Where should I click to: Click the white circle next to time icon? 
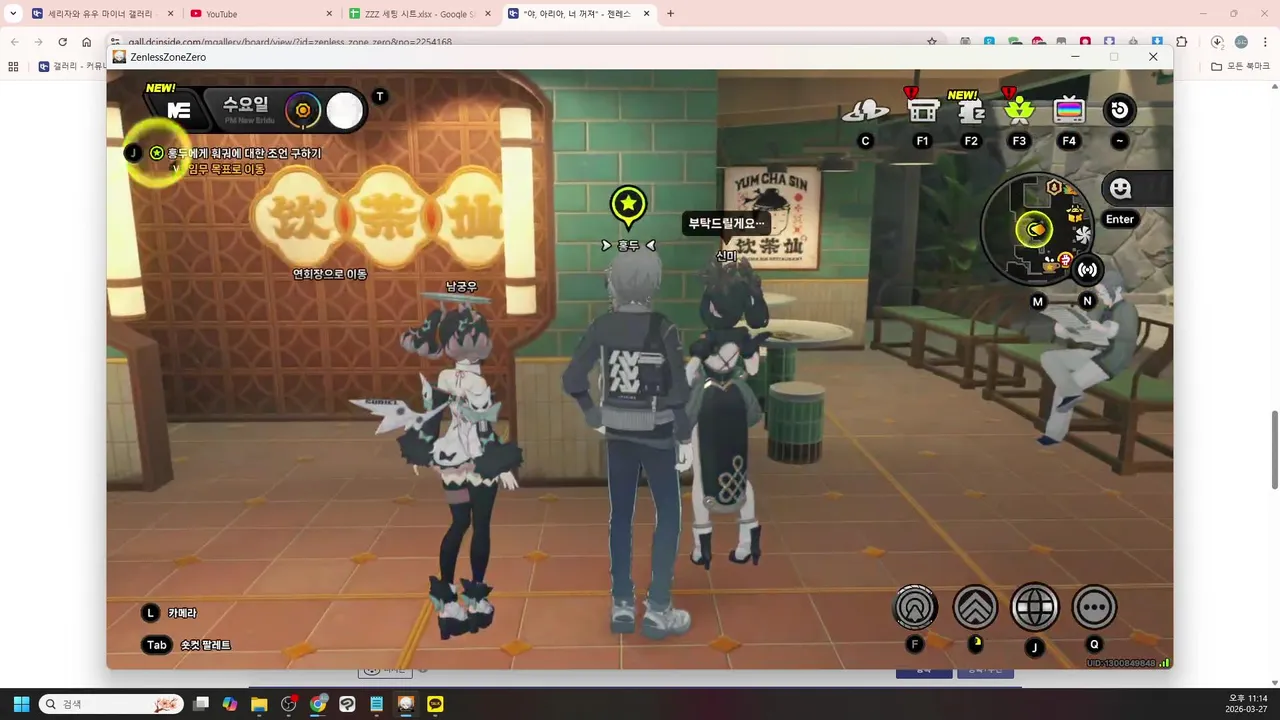[345, 111]
